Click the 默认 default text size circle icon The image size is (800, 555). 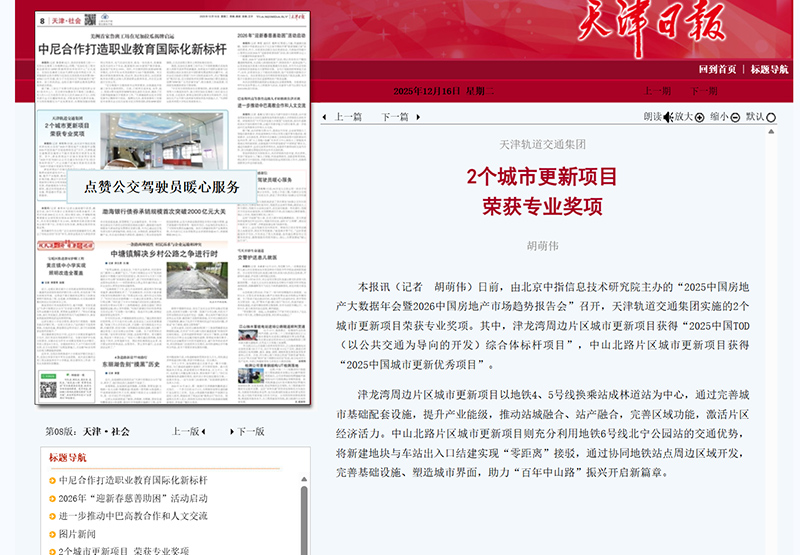[771, 117]
